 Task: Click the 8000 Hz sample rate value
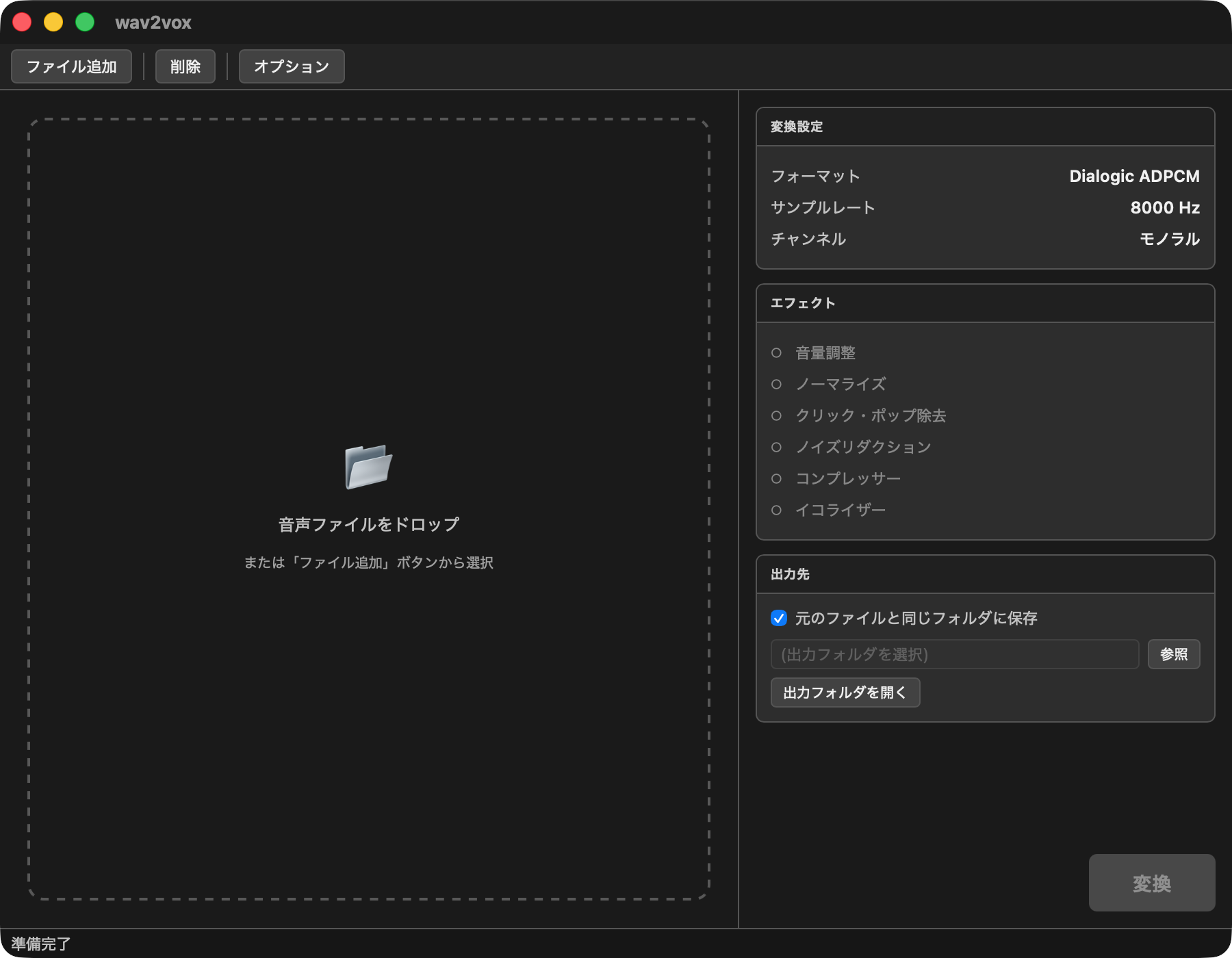(x=1165, y=207)
